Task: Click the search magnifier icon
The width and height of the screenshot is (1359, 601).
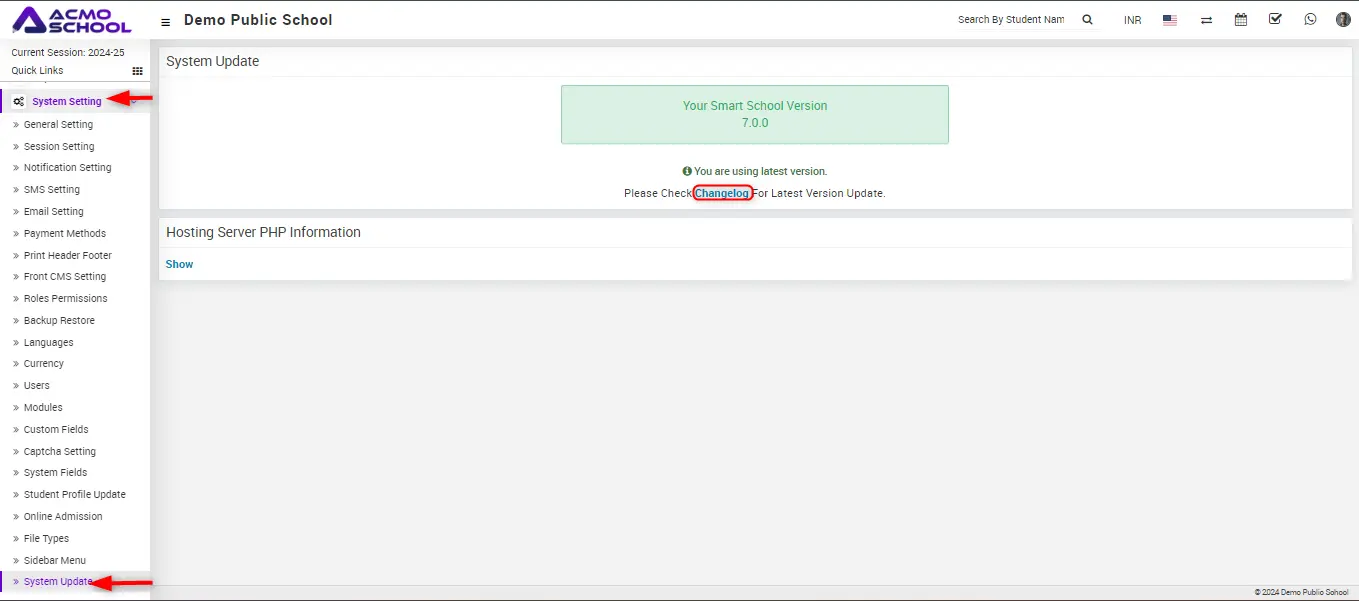Action: click(x=1088, y=20)
